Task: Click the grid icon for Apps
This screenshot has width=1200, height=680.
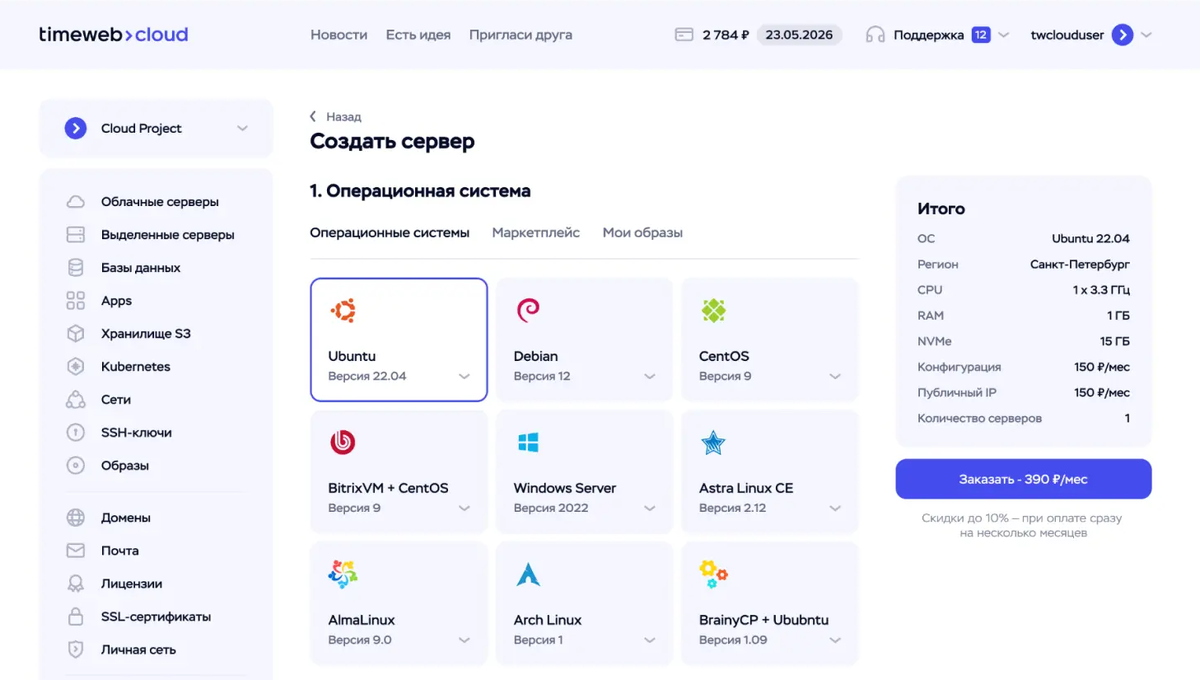Action: click(76, 301)
